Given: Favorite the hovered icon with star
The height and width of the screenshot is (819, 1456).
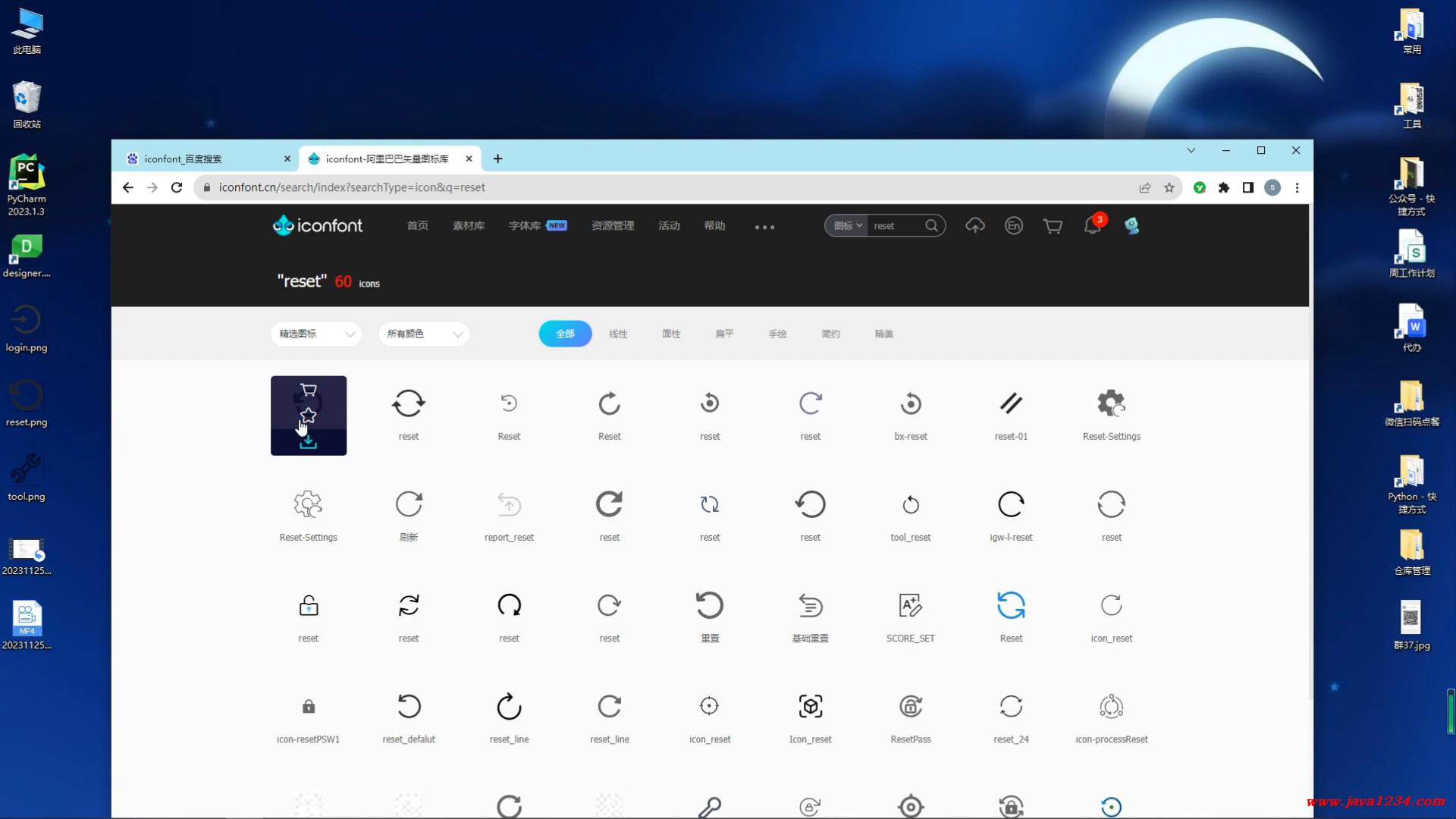Looking at the screenshot, I should click(308, 415).
